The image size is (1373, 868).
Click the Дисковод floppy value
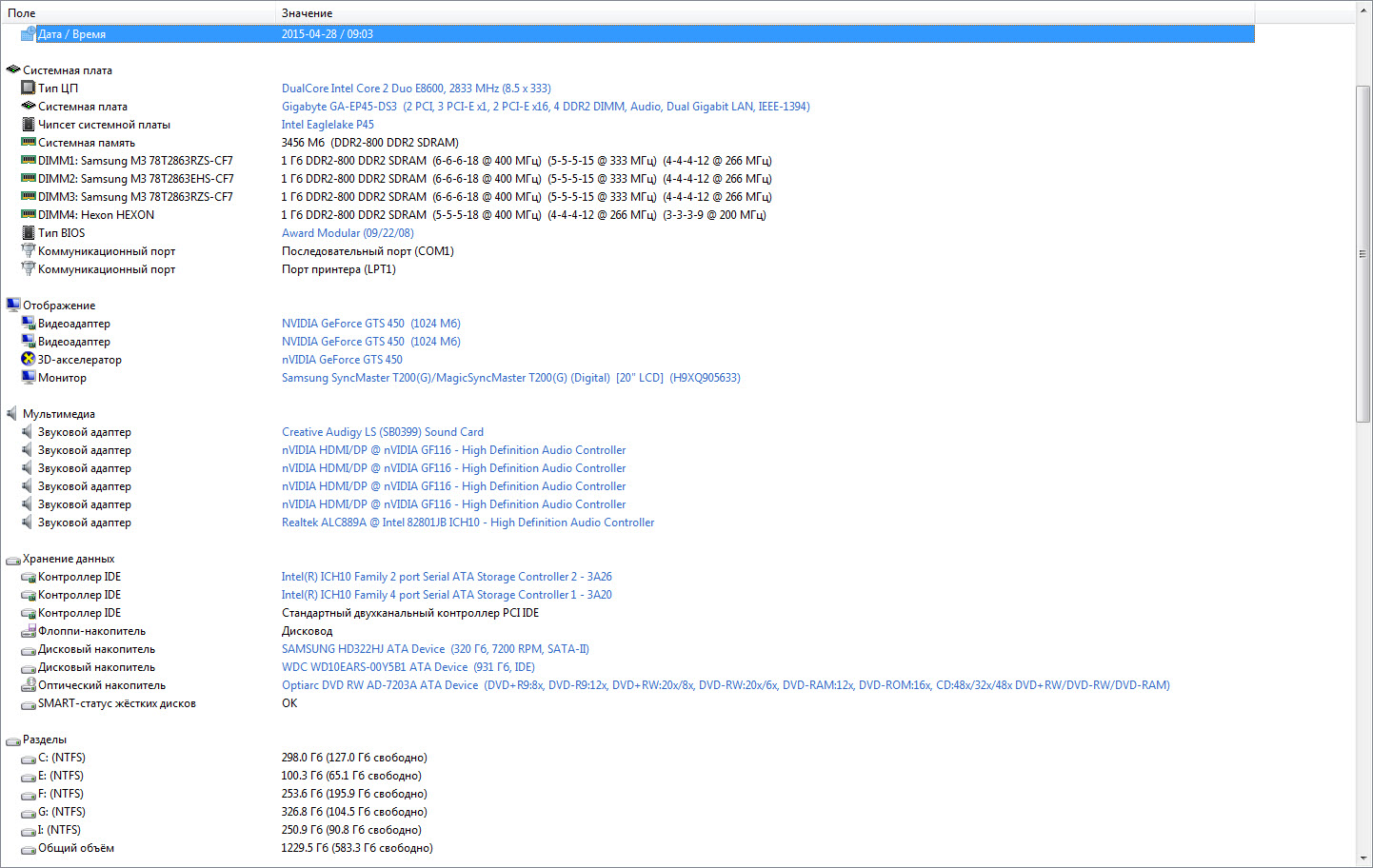[x=308, y=631]
